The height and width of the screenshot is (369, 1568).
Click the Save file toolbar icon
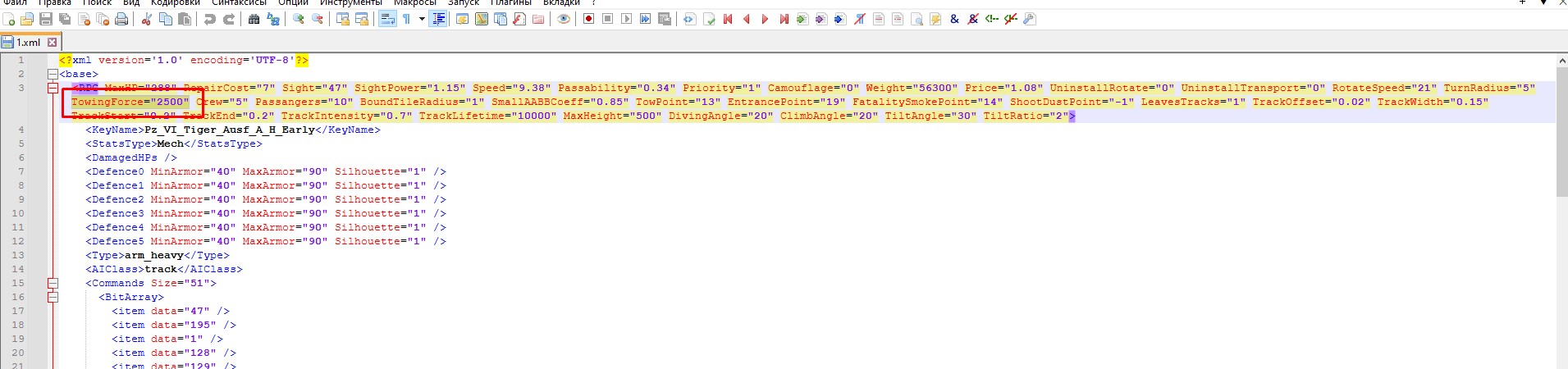pos(46,19)
